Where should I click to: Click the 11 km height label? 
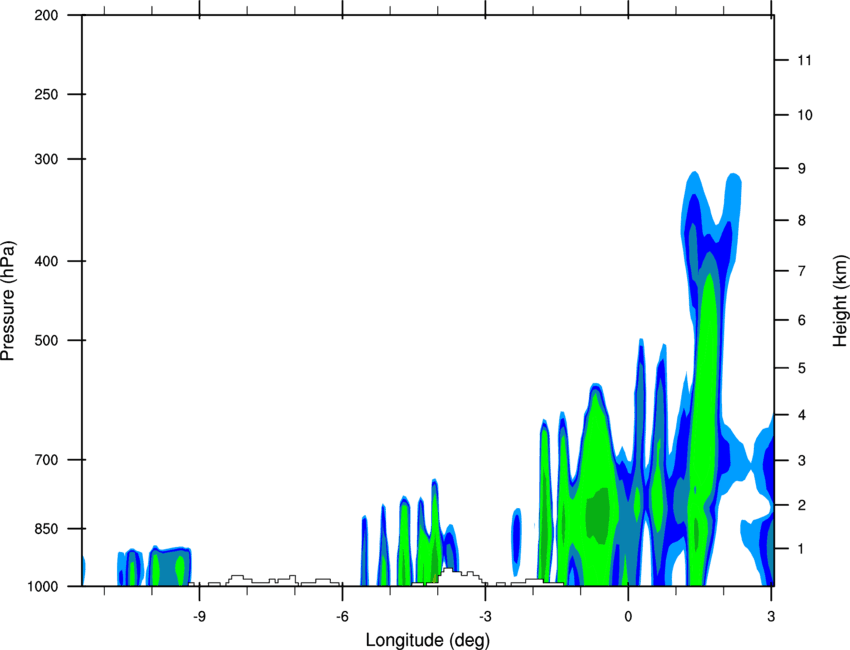(804, 60)
